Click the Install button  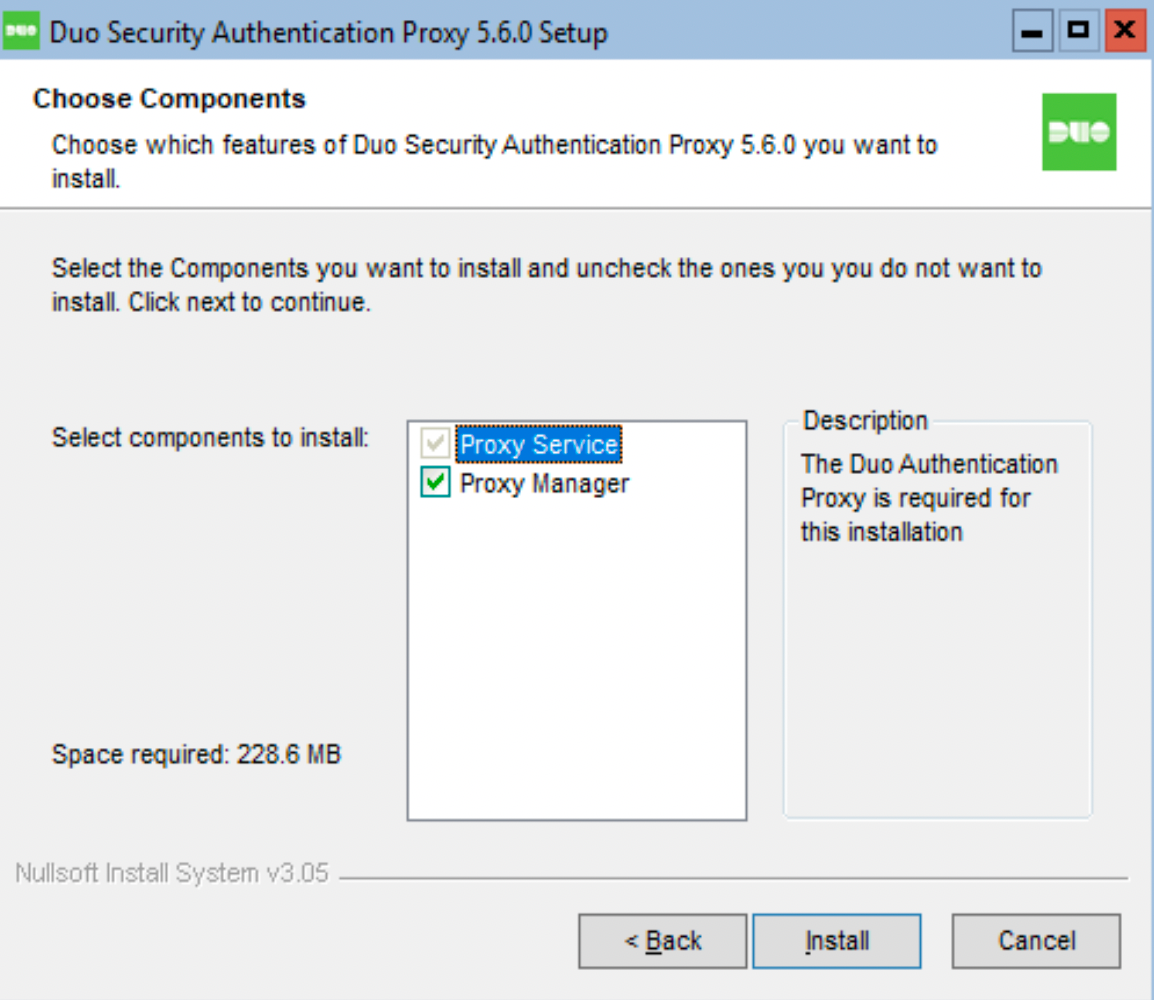pos(837,940)
